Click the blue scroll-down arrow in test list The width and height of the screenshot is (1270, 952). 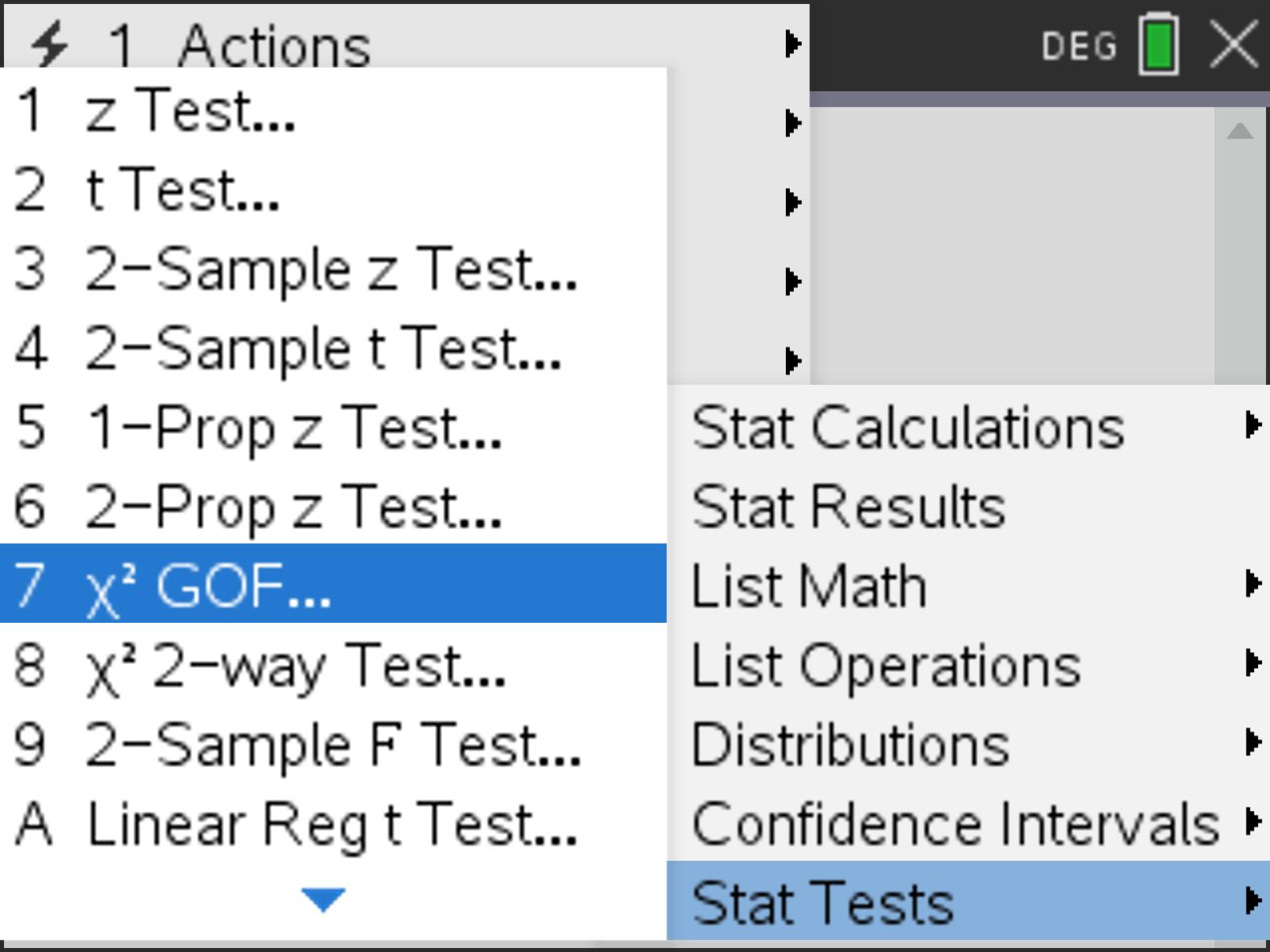pyautogui.click(x=323, y=899)
